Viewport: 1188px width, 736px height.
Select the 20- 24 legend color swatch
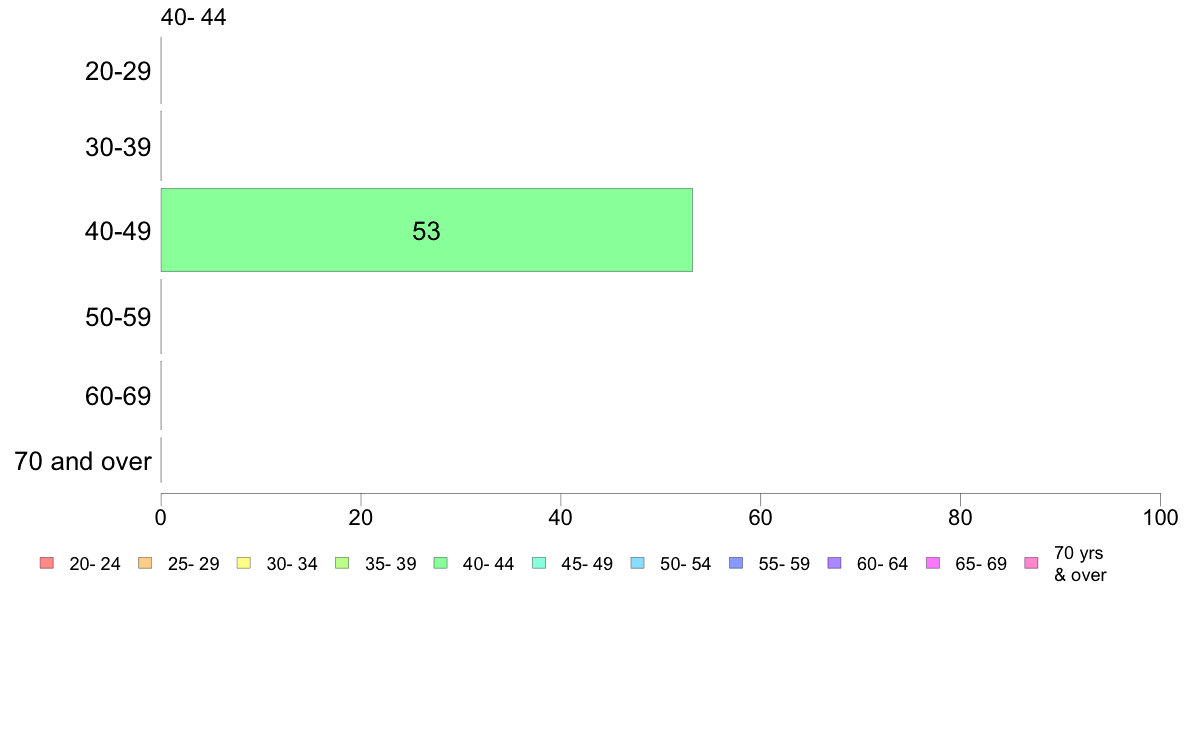[x=47, y=563]
